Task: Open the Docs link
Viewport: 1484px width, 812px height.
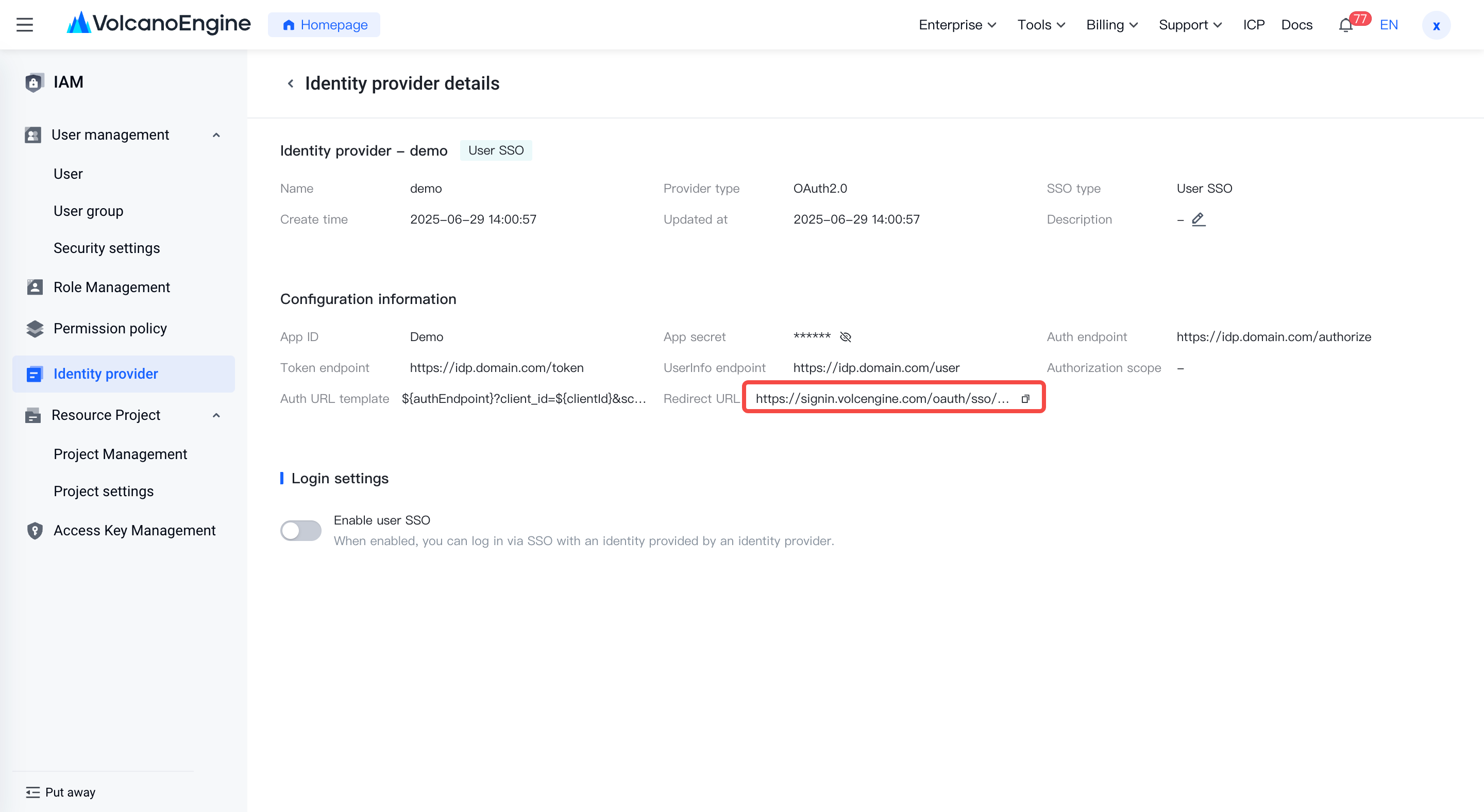Action: click(x=1296, y=25)
